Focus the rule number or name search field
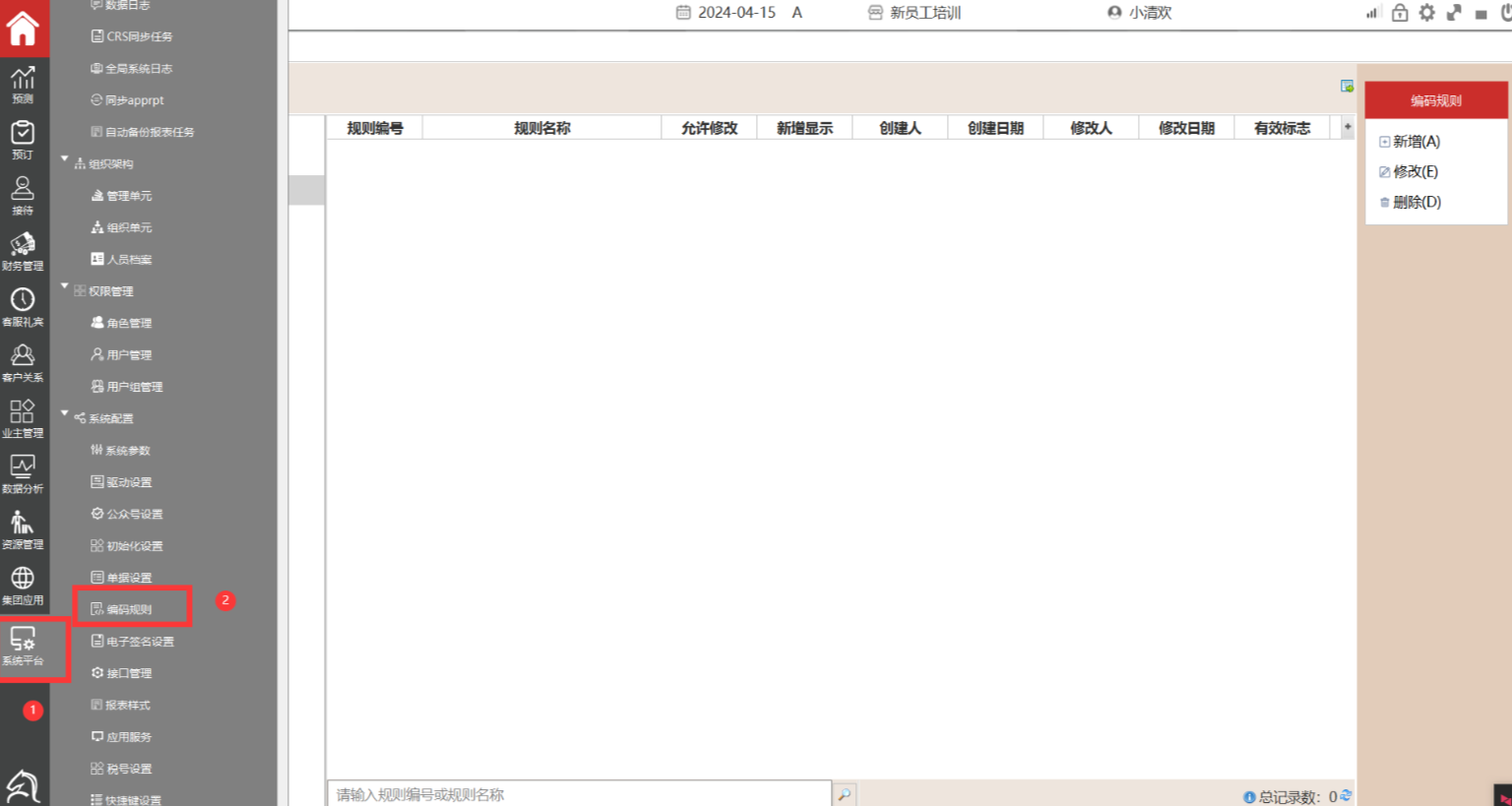 579,794
